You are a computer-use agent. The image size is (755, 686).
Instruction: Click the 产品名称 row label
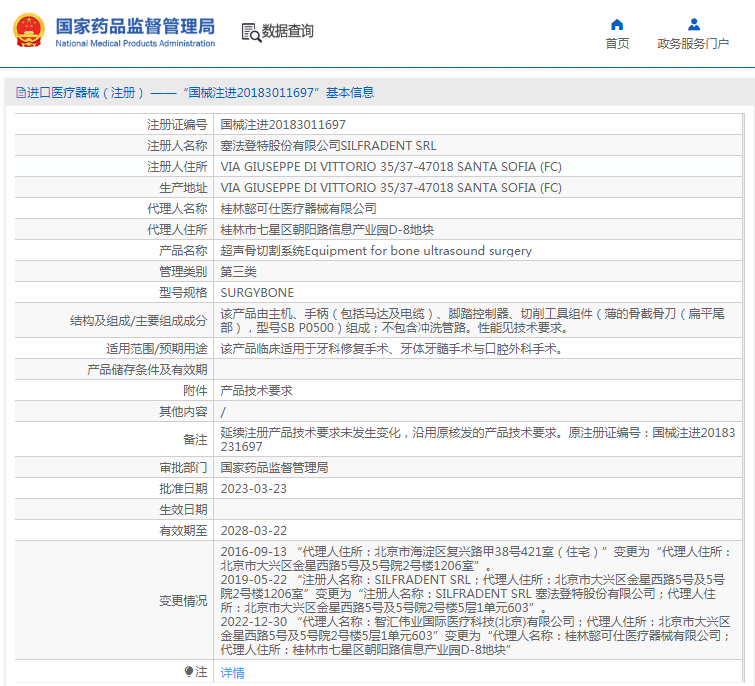coord(183,251)
